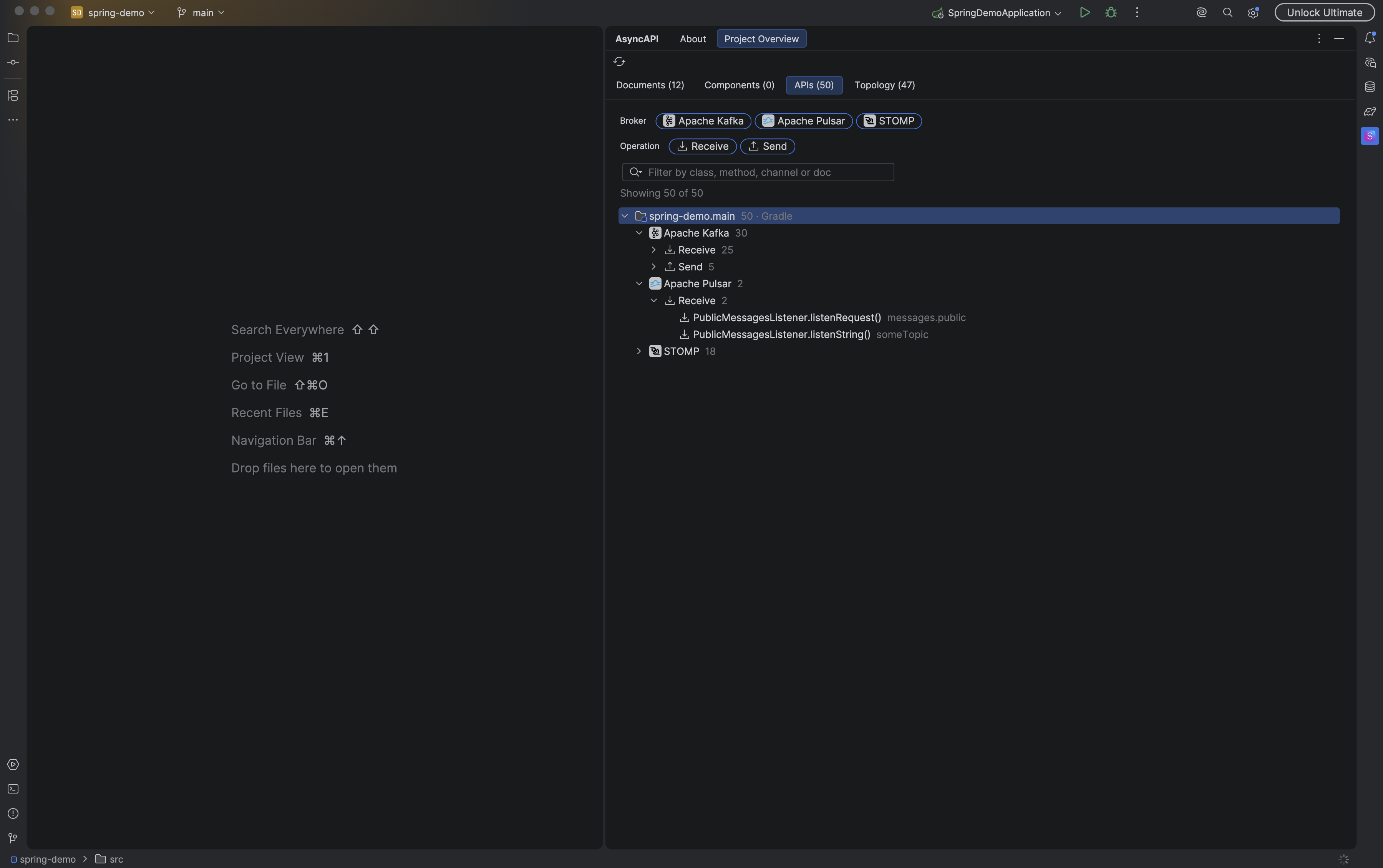Toggle the Apache Kafka broker filter
Screen dimensions: 1383x868
click(x=703, y=121)
